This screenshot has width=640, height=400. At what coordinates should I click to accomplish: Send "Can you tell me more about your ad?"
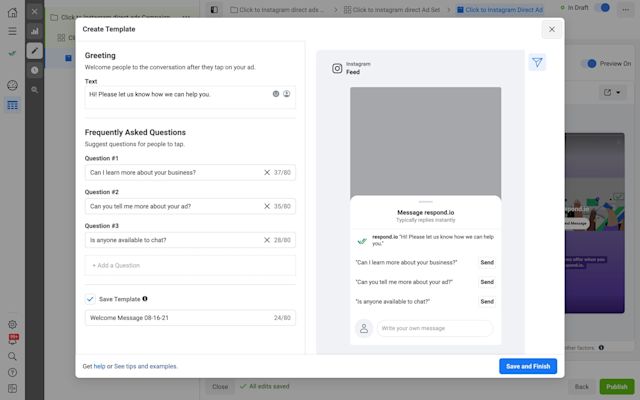click(487, 282)
